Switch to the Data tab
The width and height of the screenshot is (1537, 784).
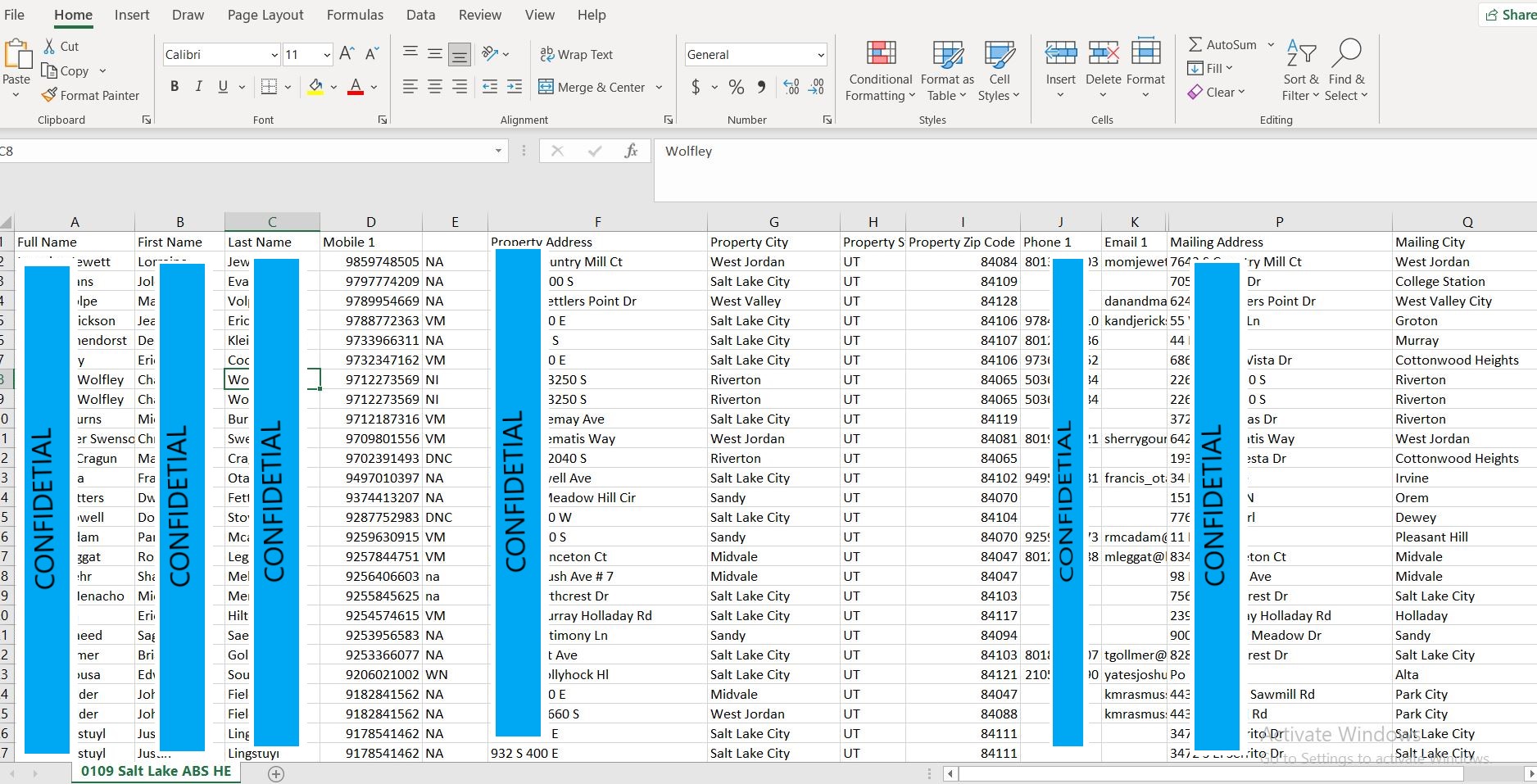coord(421,15)
